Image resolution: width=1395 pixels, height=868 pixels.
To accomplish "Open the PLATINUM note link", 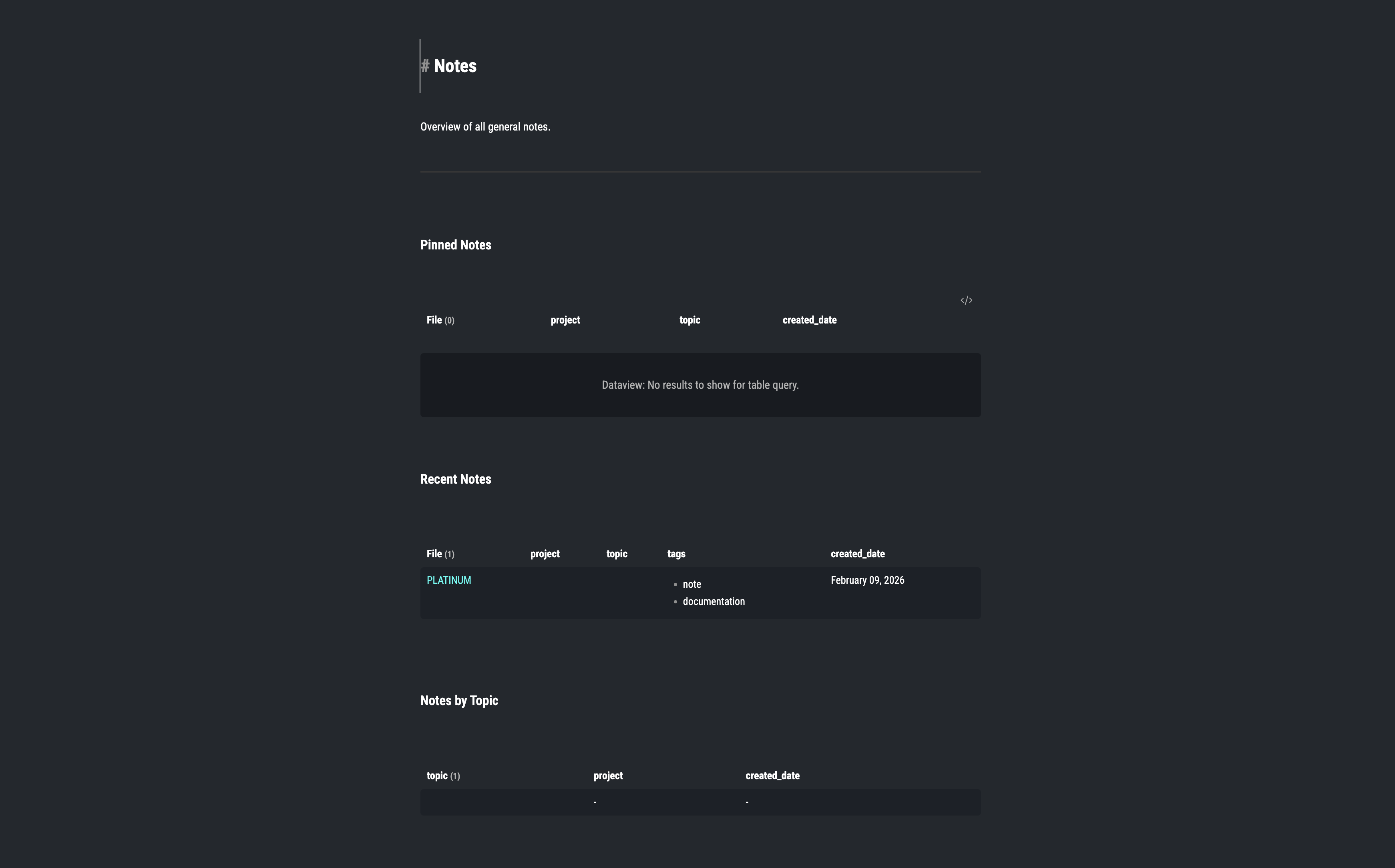I will click(x=448, y=580).
